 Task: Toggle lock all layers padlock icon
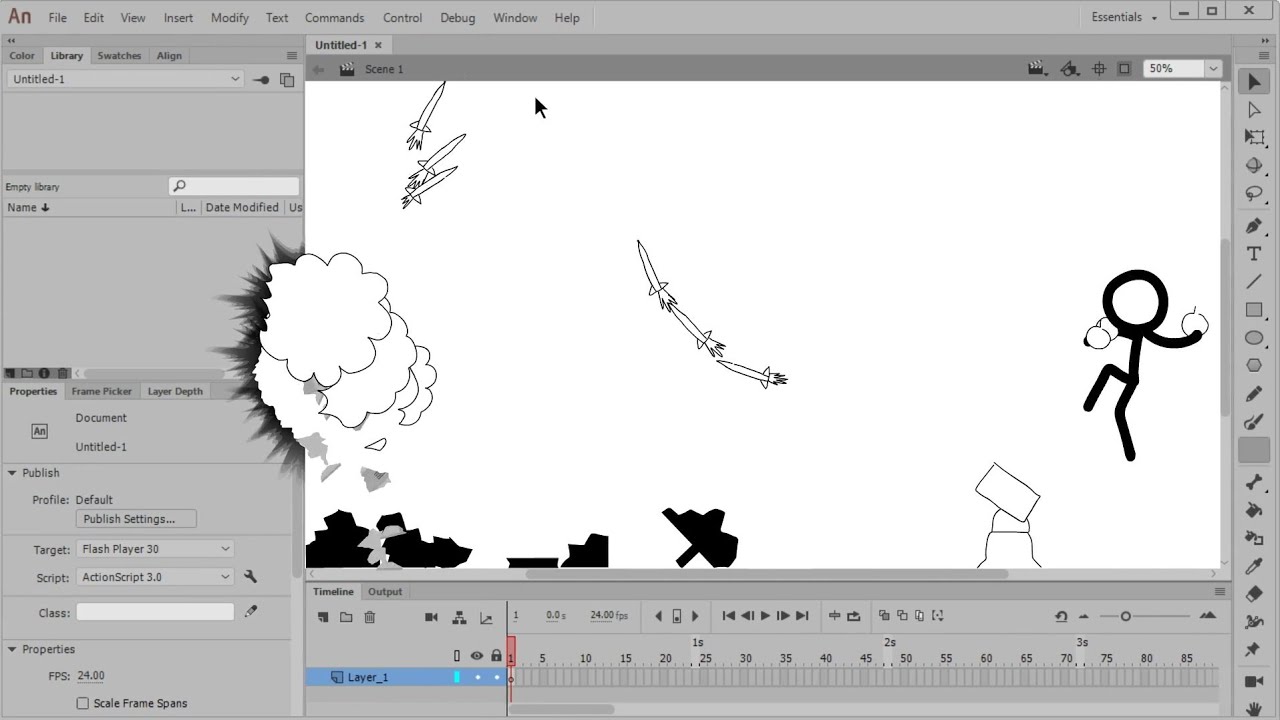coord(496,656)
